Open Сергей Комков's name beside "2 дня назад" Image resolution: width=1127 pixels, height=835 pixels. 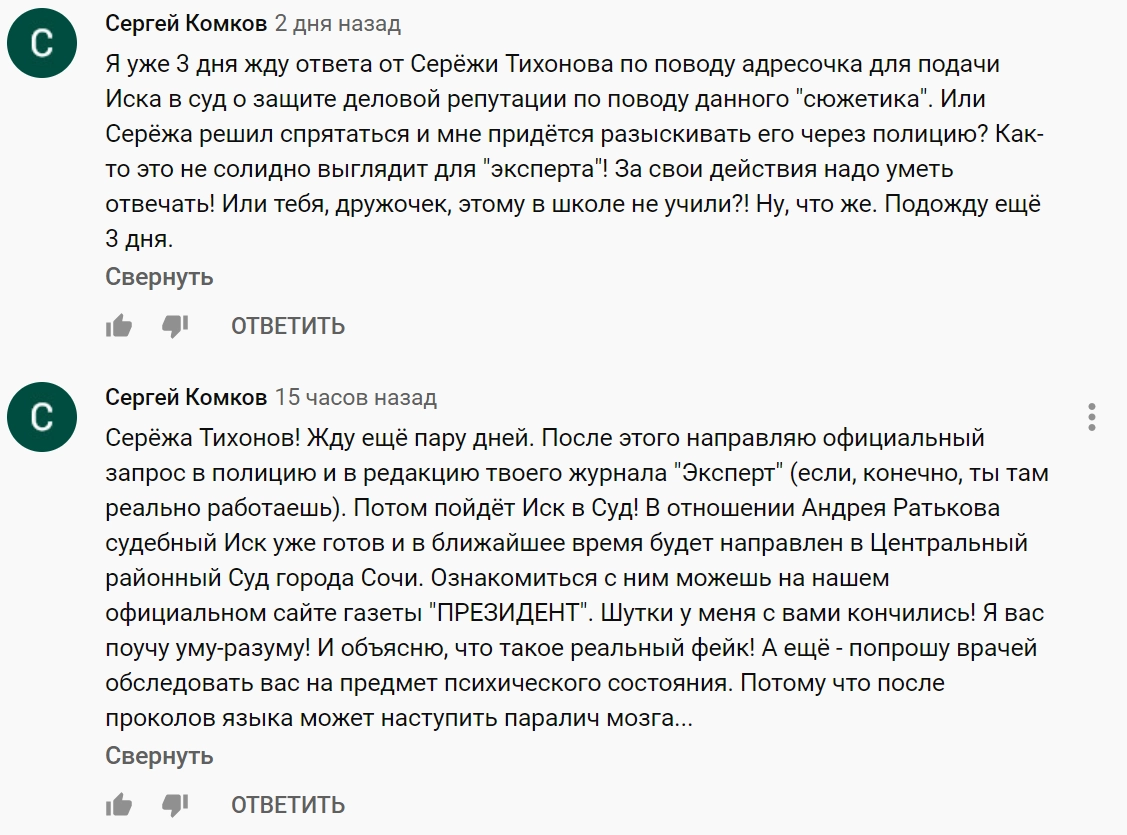186,23
